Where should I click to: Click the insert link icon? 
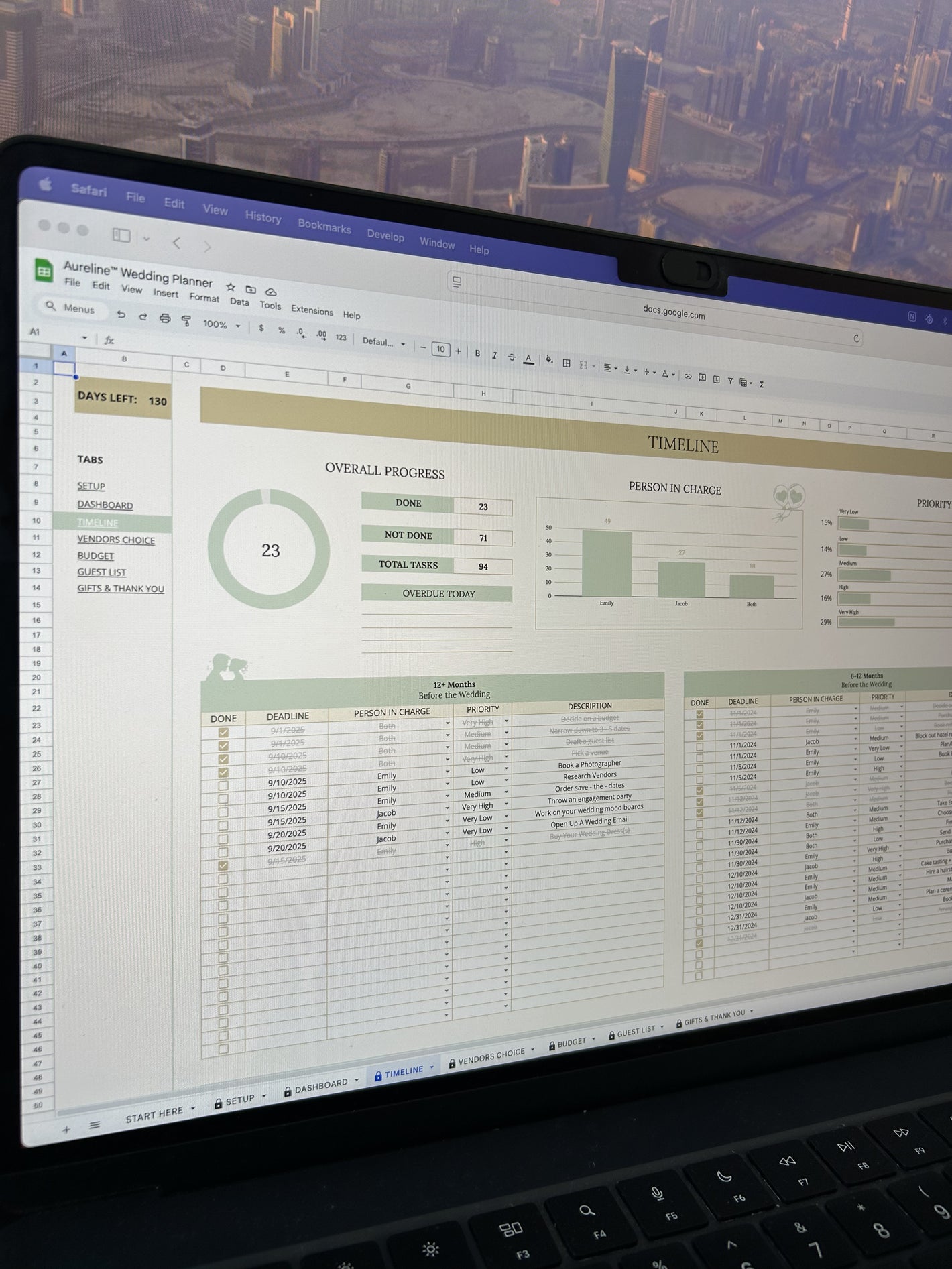click(x=687, y=376)
